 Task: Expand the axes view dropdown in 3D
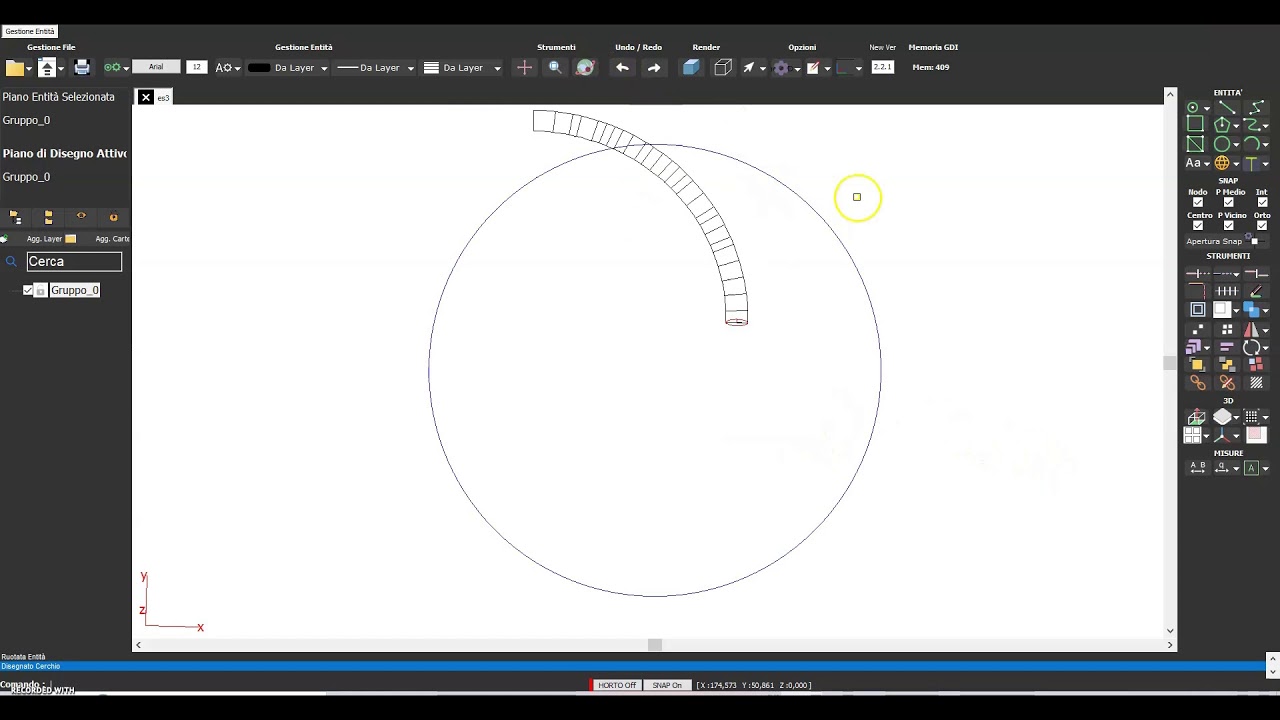tap(1236, 436)
